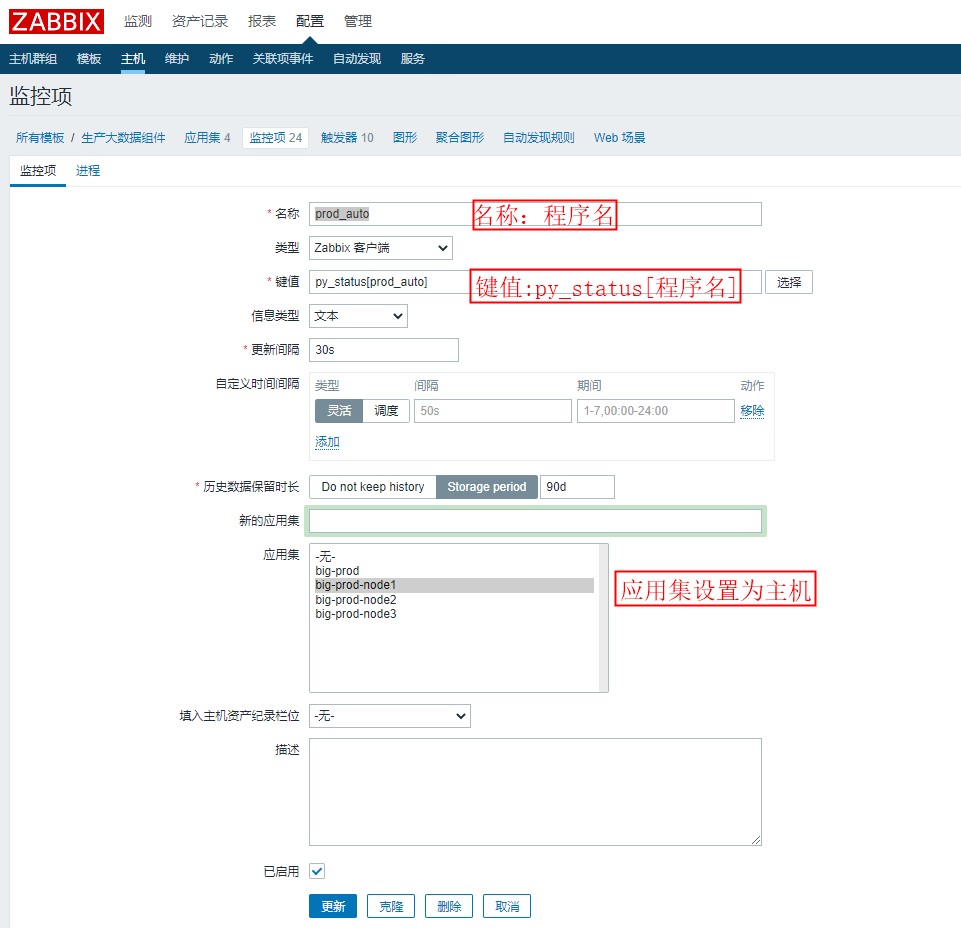Click the 新的应用集 input field

point(535,521)
